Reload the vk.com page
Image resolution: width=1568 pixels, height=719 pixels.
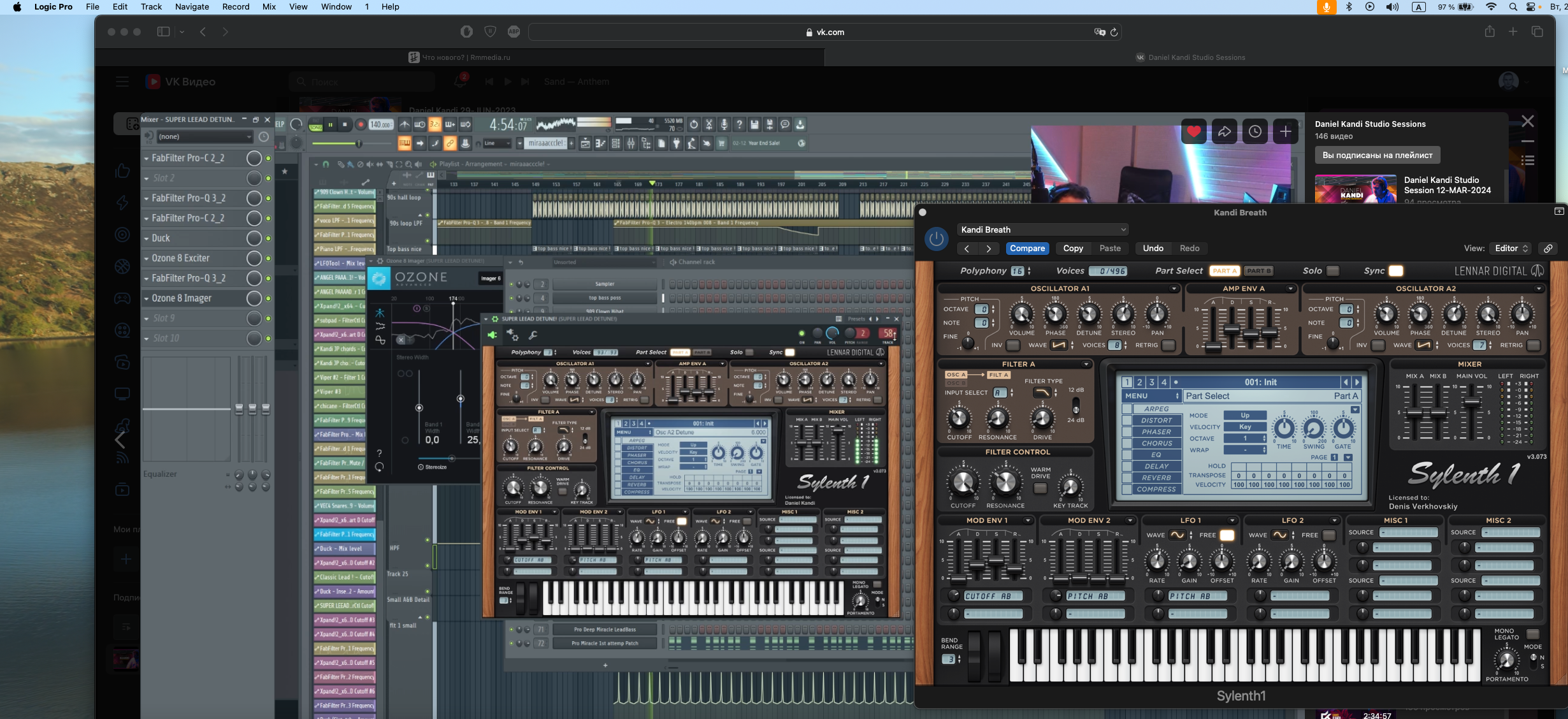point(1114,32)
